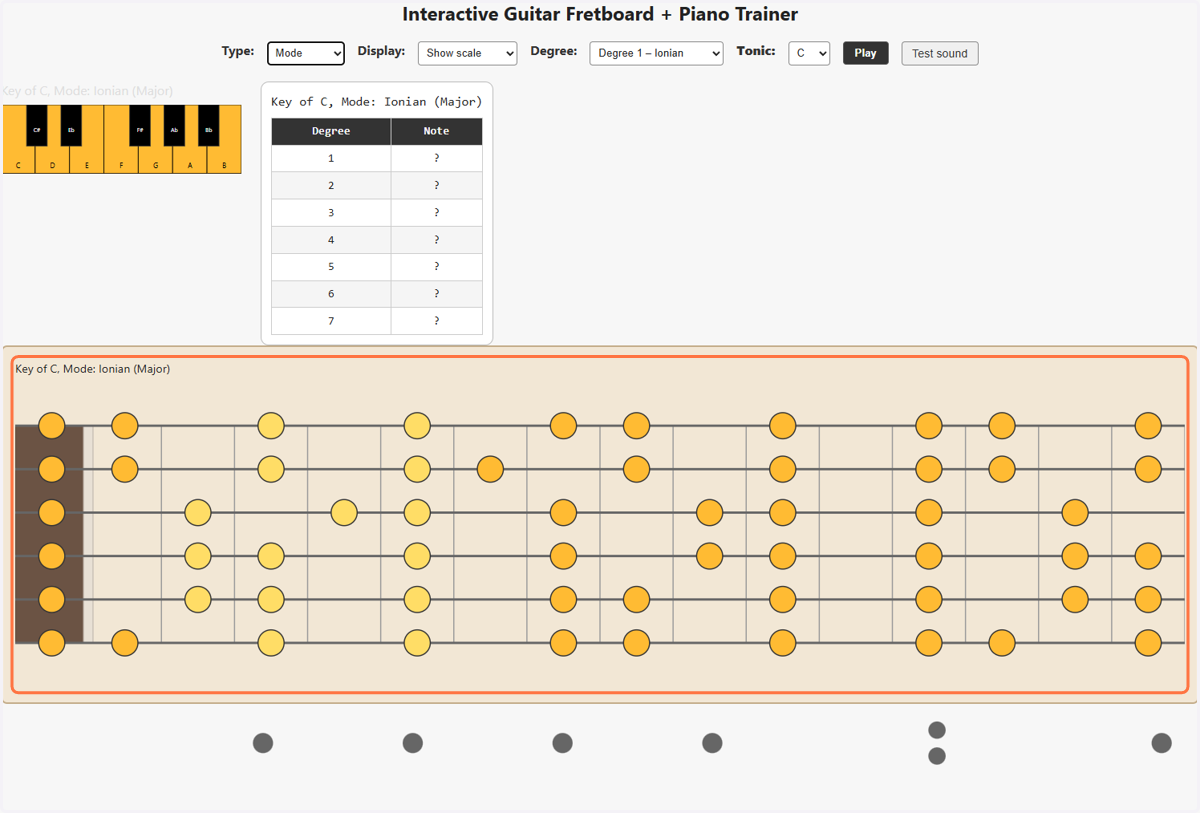Image resolution: width=1200 pixels, height=813 pixels.
Task: Tap the white A piano key
Action: tap(190, 160)
